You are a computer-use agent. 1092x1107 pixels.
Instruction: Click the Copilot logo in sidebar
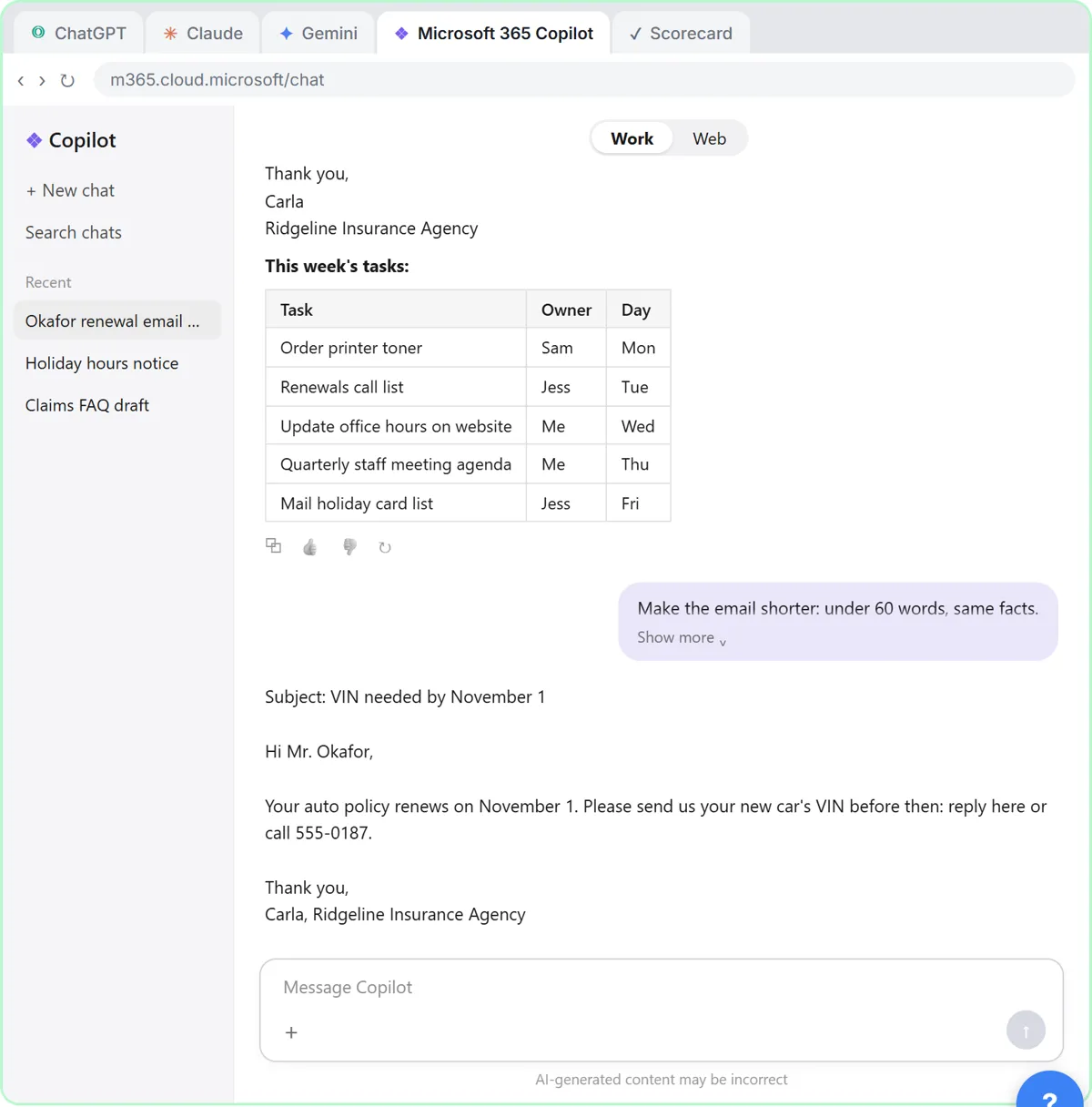(x=35, y=140)
